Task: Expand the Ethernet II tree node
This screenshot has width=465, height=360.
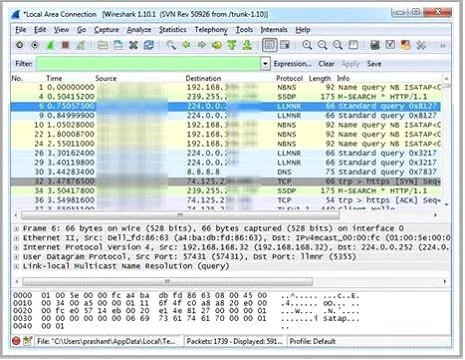Action: [16, 238]
